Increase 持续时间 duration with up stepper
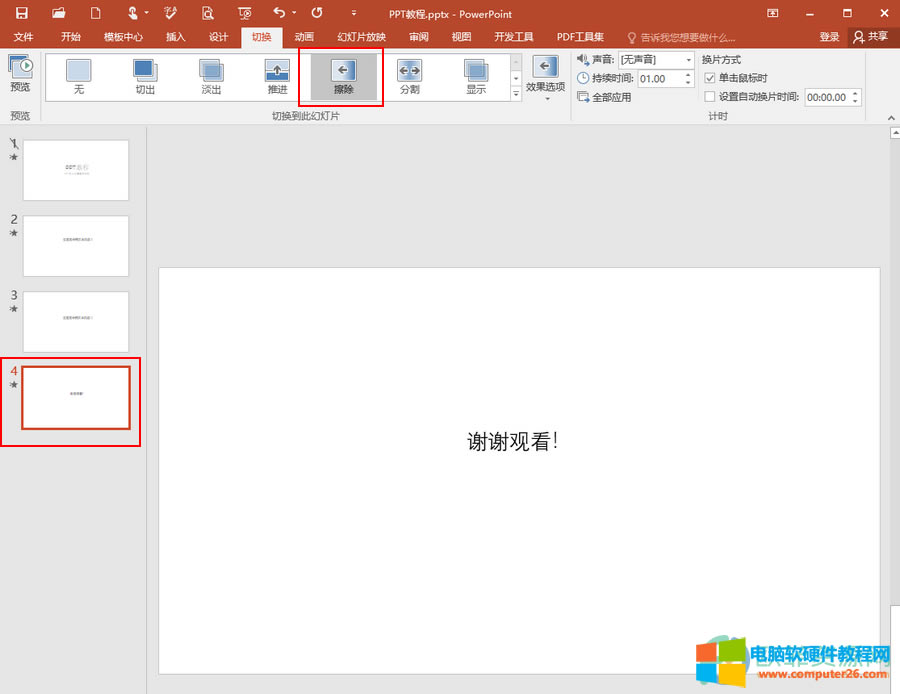The height and width of the screenshot is (694, 900). point(688,73)
